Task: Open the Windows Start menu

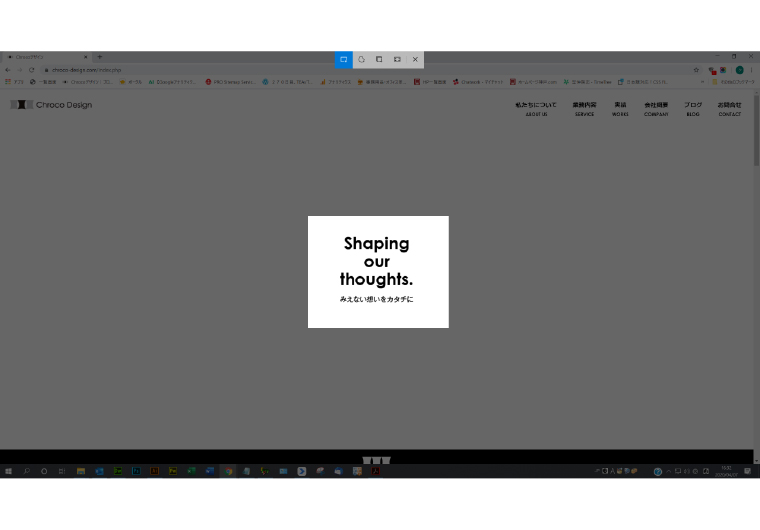Action: pyautogui.click(x=9, y=471)
